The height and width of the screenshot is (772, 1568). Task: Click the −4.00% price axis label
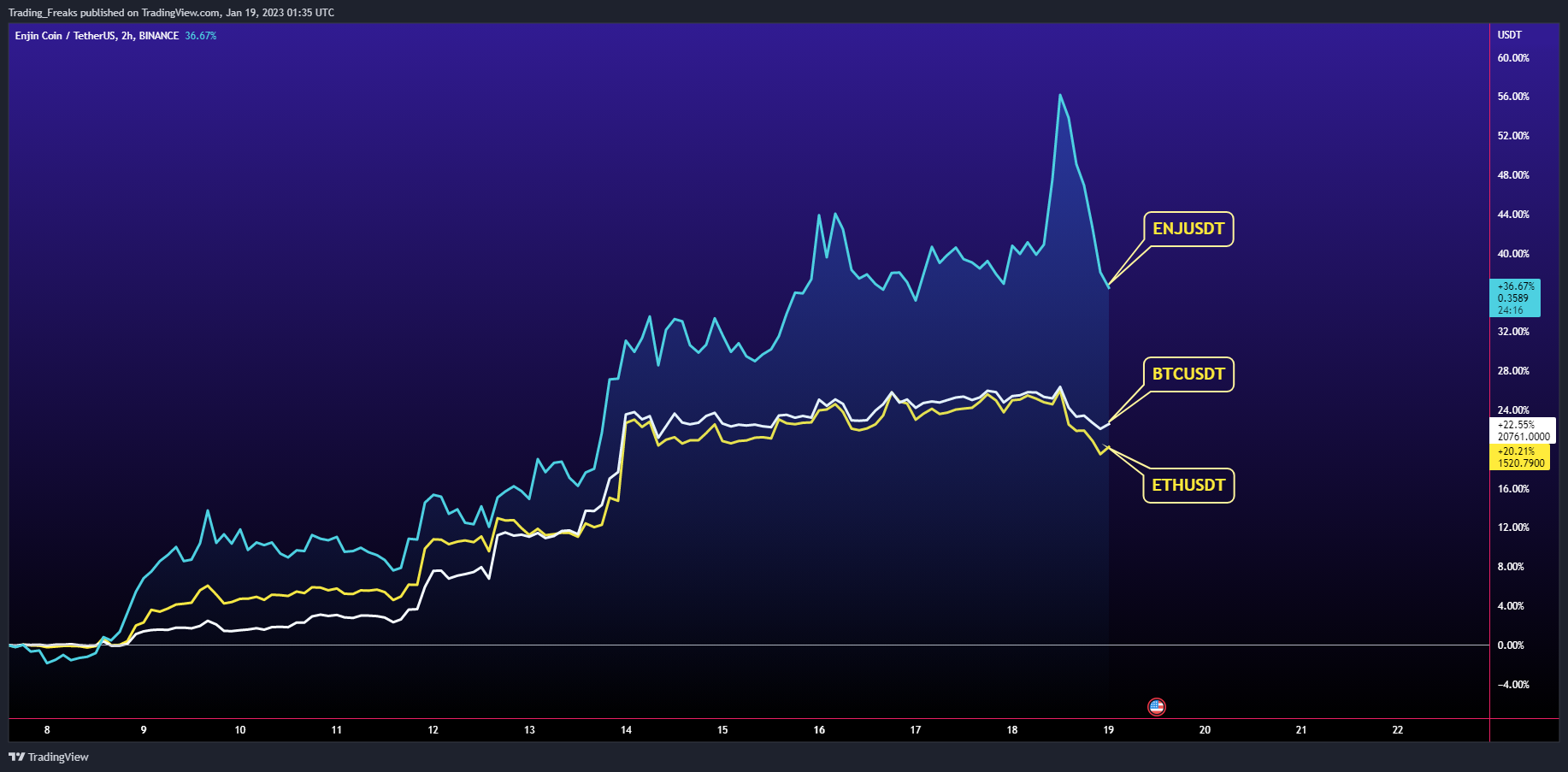[x=1513, y=685]
